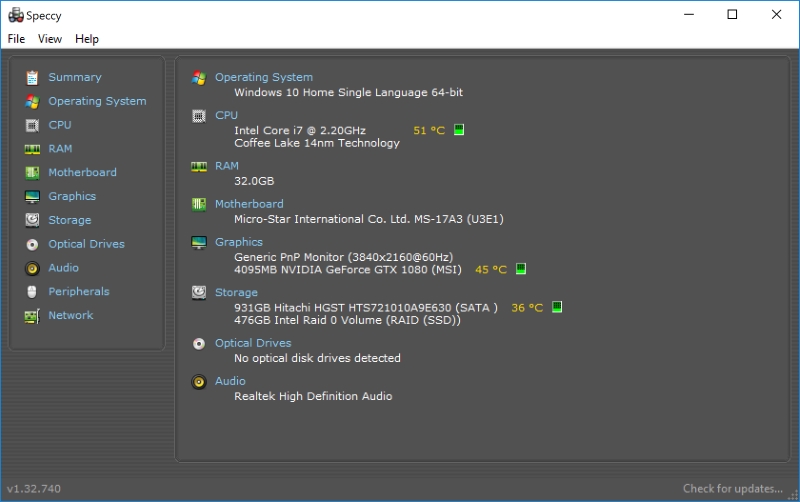The image size is (800, 502).
Task: Open the Graphics heading link in main panel
Action: tap(239, 242)
